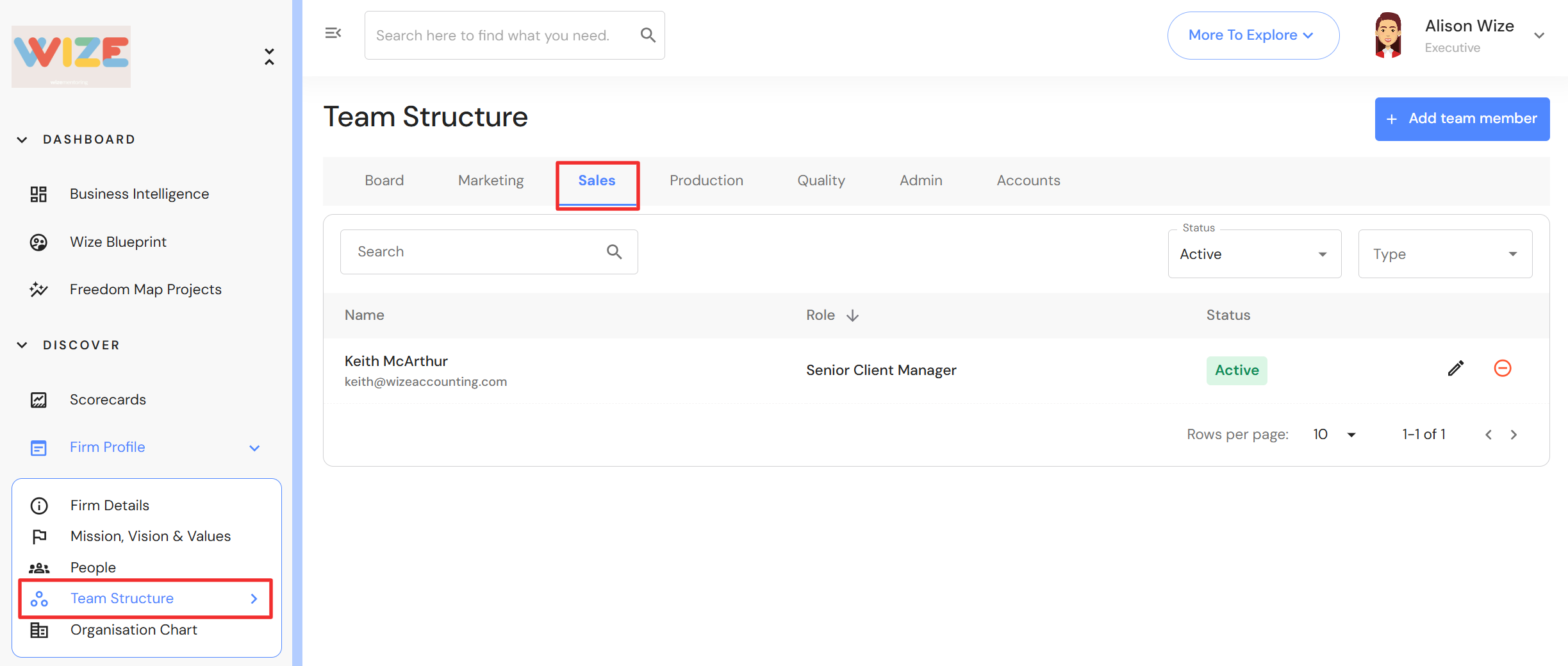
Task: Switch to the Marketing tab
Action: pos(491,181)
